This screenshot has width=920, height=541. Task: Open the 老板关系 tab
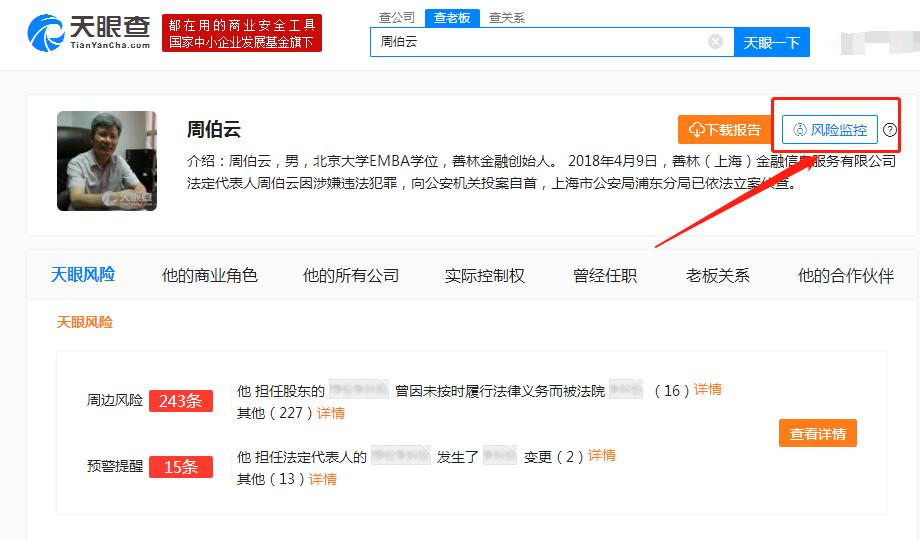tap(718, 275)
